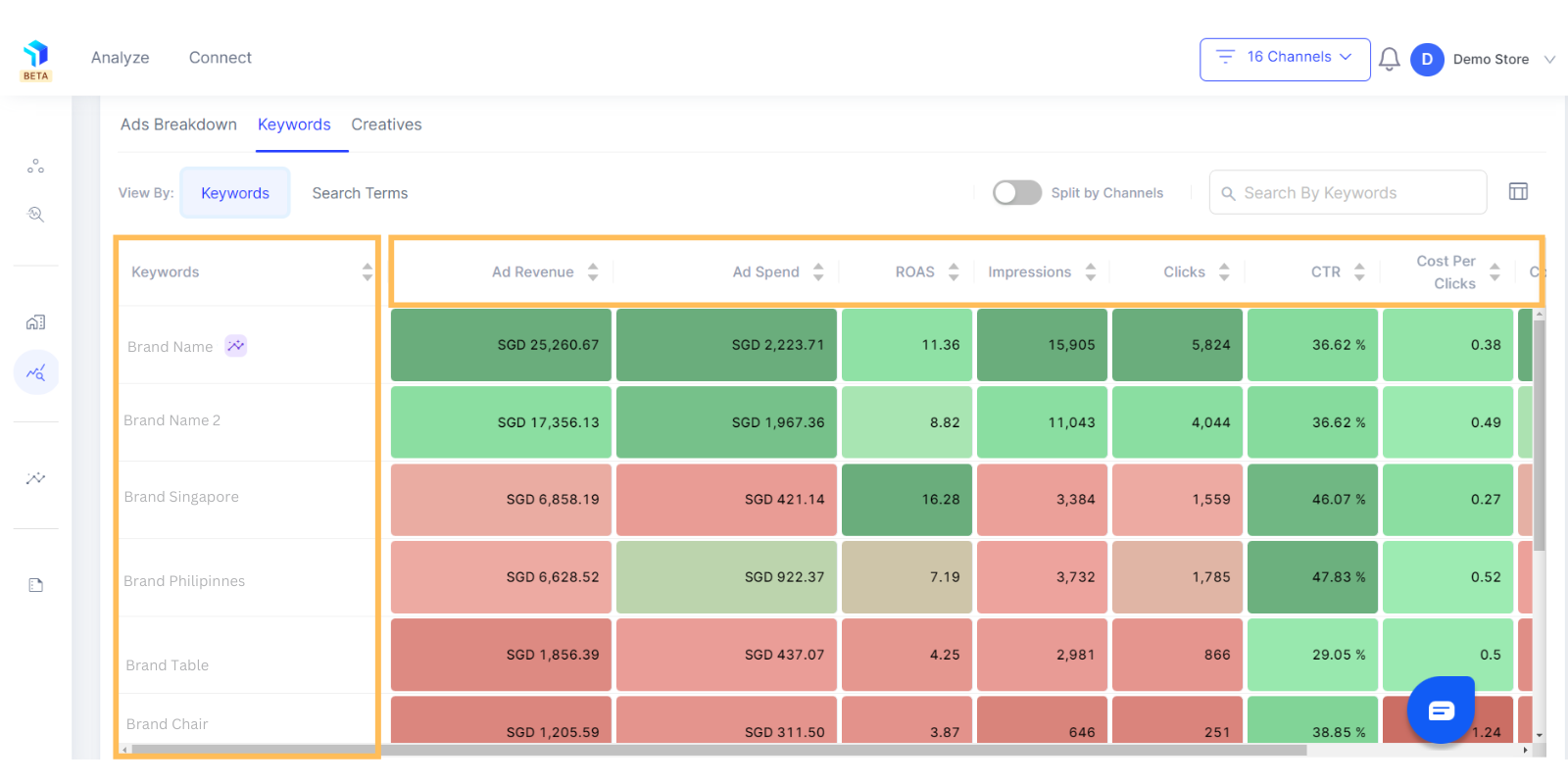
Task: Open the three-dots sidebar icon
Action: coord(36,167)
